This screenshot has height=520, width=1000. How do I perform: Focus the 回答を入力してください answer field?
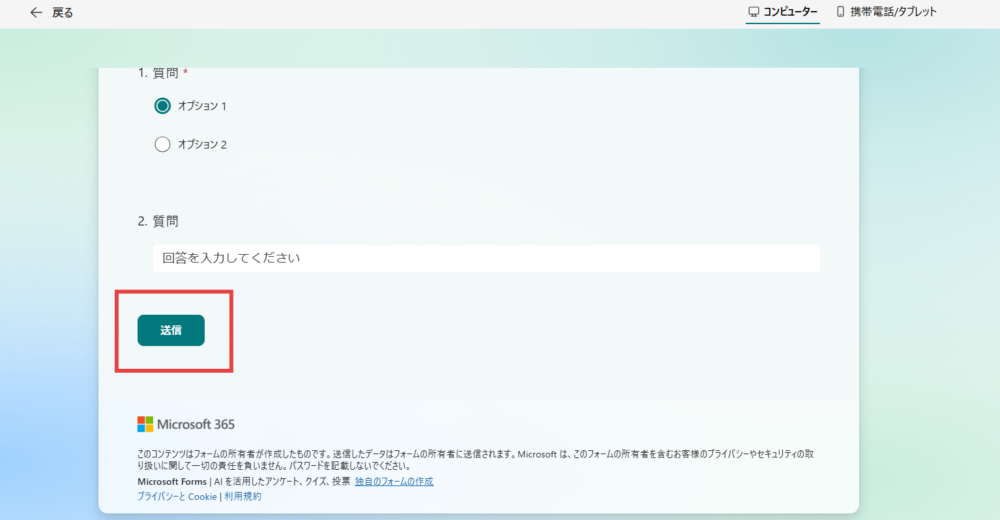pyautogui.click(x=486, y=258)
